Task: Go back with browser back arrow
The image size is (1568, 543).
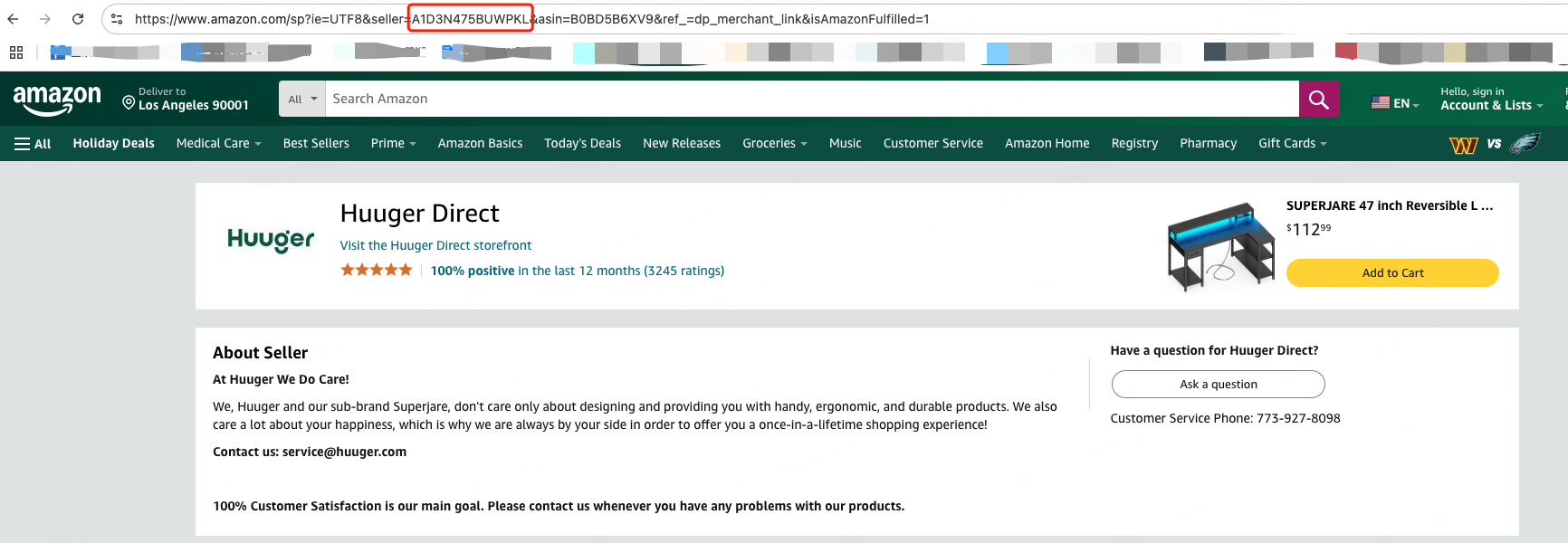Action: 13,18
